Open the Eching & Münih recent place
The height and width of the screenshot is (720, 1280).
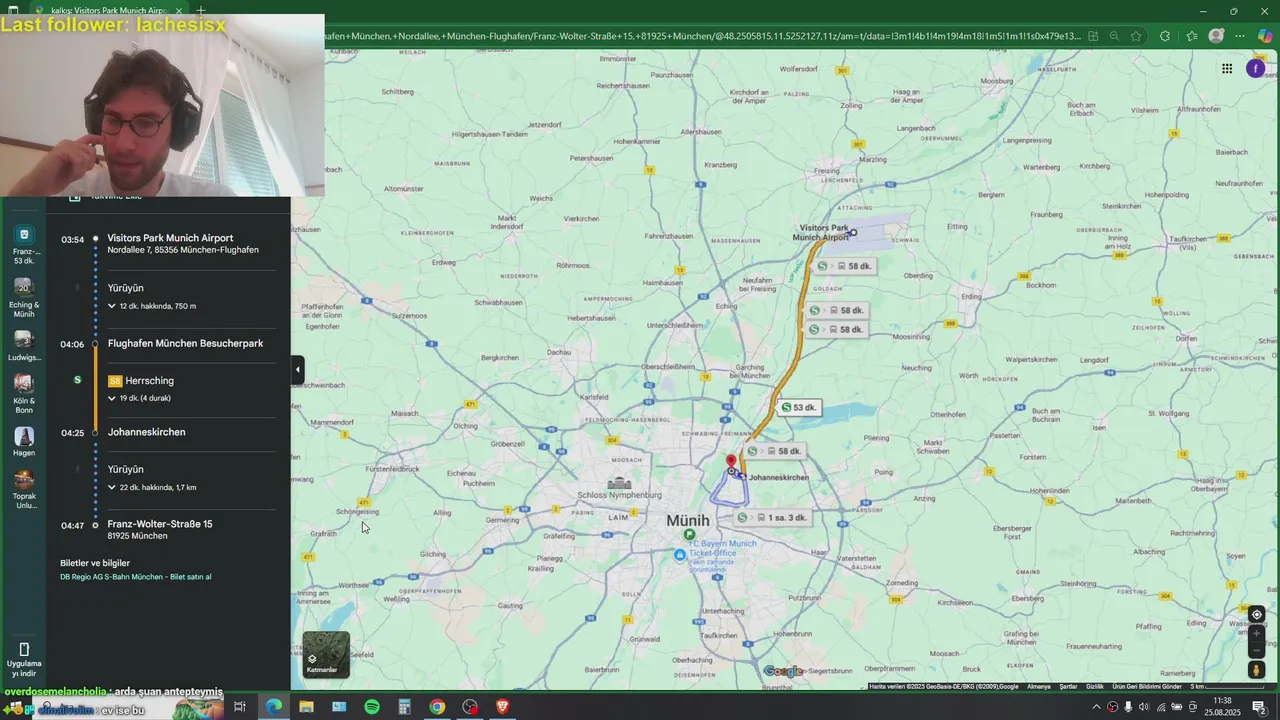(x=24, y=298)
